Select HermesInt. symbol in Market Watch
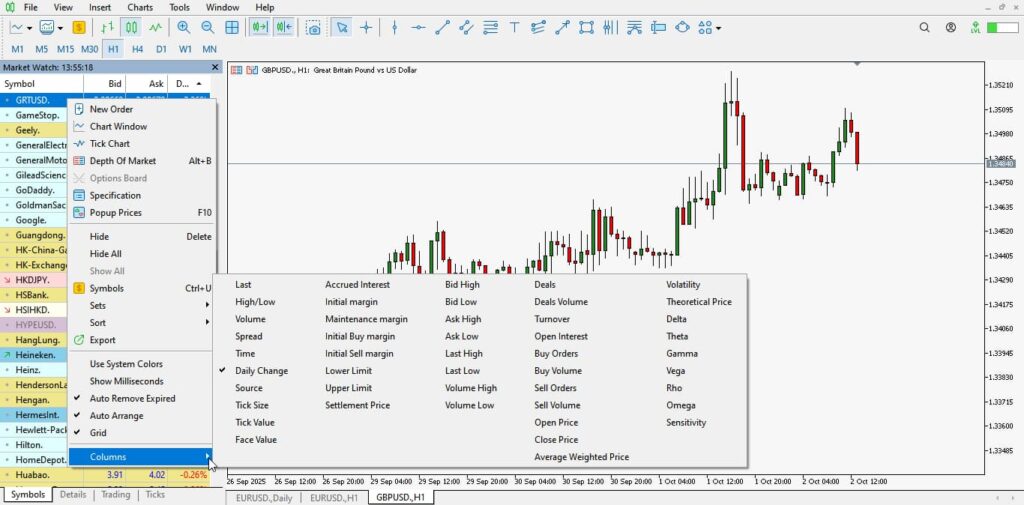 (37, 415)
